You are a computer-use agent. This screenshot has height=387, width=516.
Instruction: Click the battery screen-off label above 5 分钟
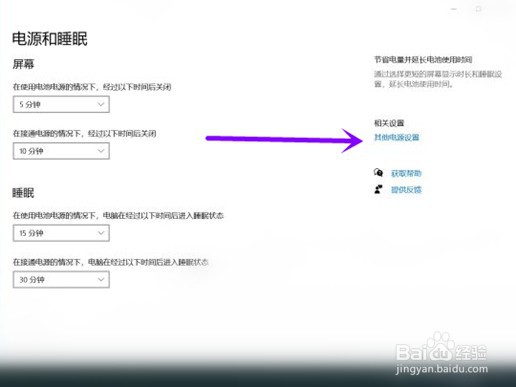(92, 87)
